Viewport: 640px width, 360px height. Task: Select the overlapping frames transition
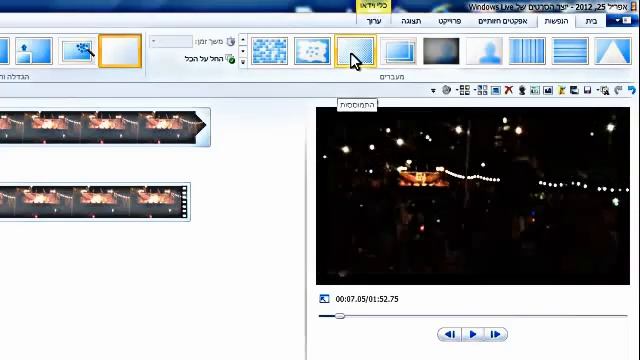398,51
